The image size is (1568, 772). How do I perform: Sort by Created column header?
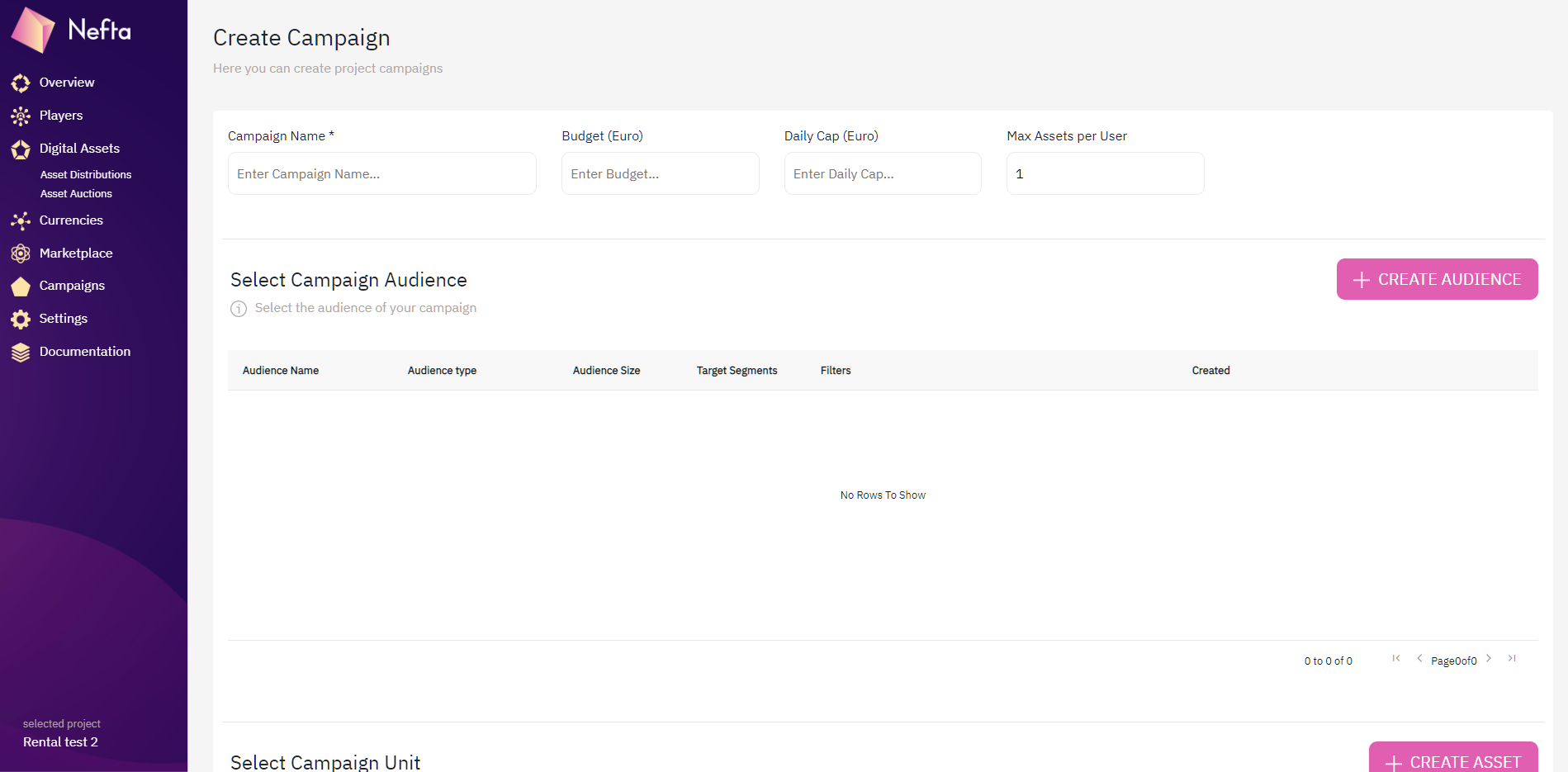click(x=1211, y=371)
